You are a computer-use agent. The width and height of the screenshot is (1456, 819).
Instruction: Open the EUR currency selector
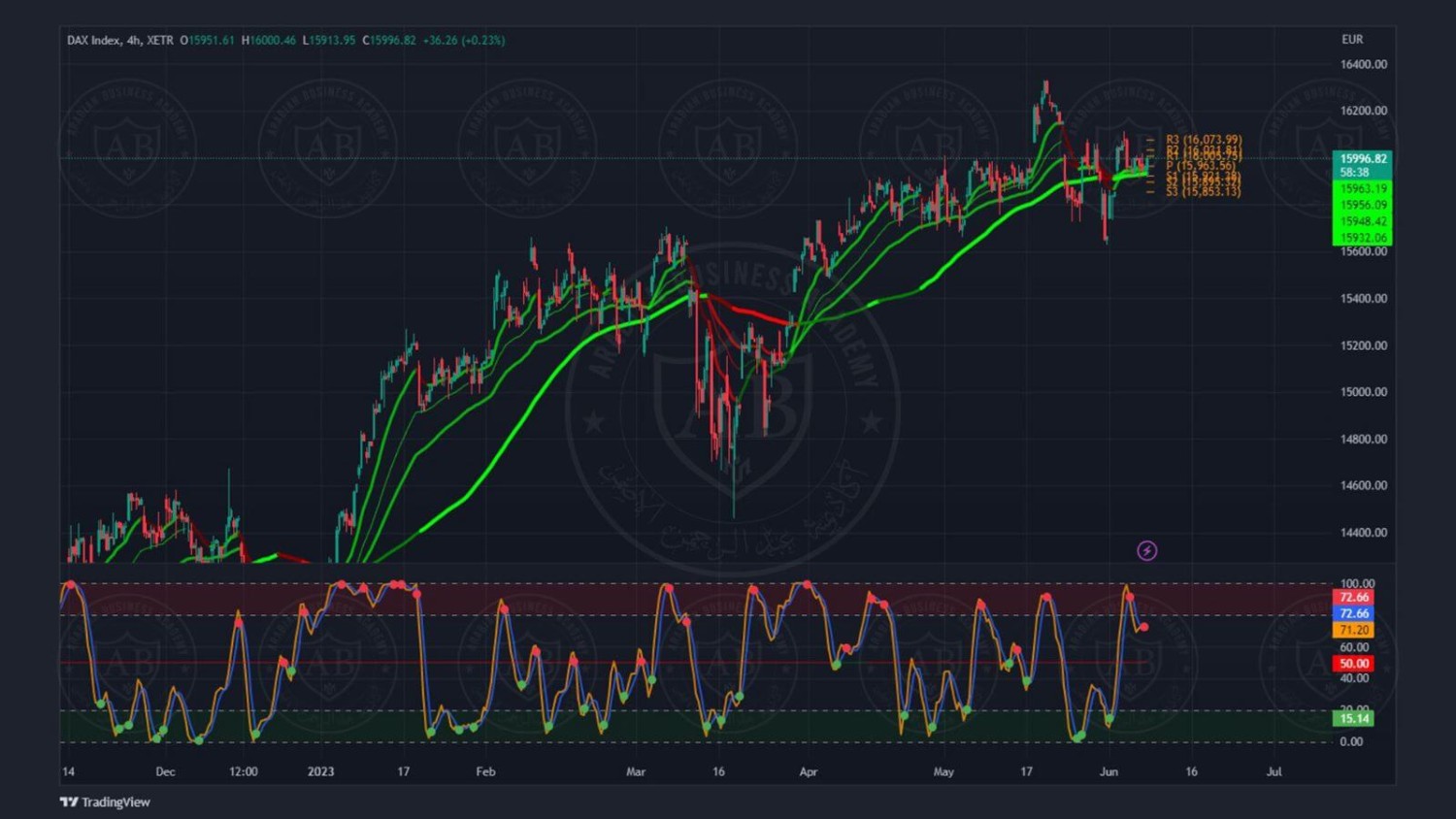click(1351, 40)
